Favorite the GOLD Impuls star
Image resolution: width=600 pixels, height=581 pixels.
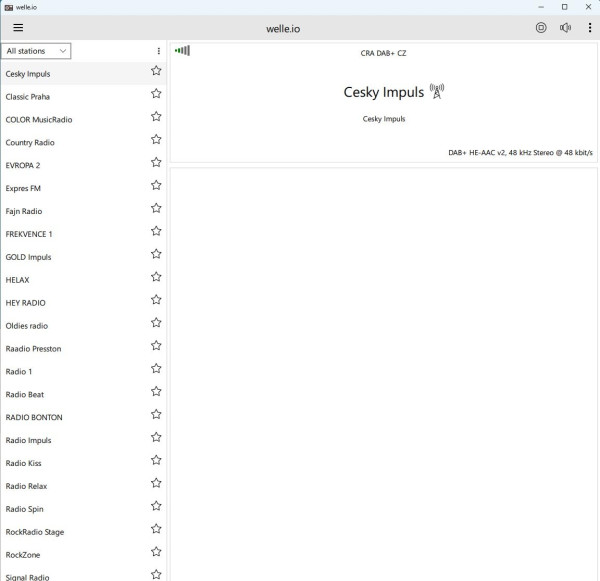[156, 254]
